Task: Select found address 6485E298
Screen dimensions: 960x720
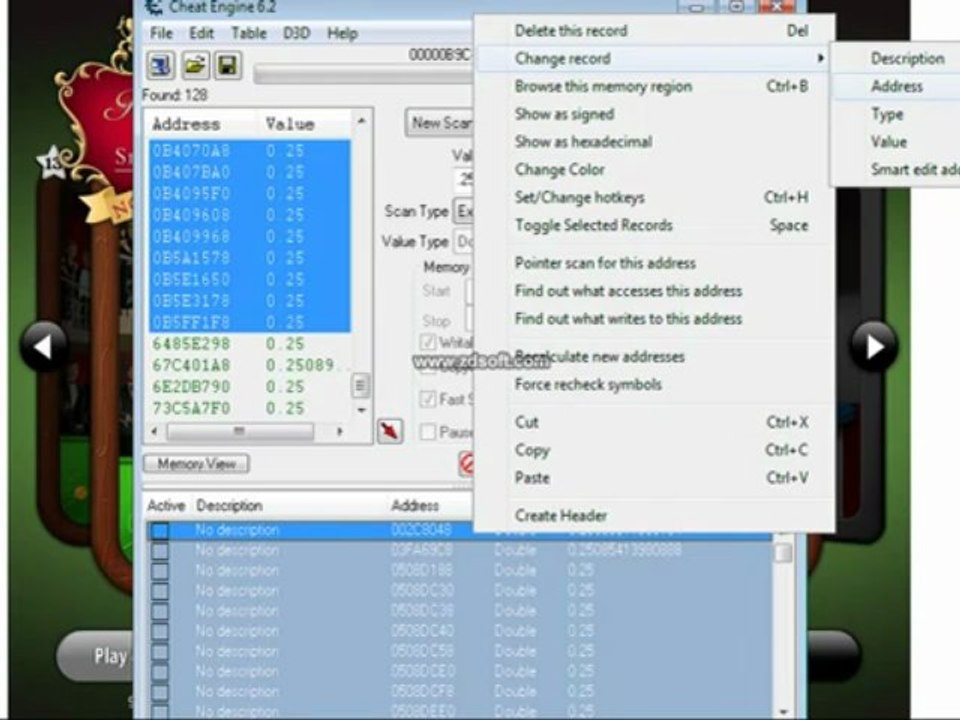Action: click(250, 344)
